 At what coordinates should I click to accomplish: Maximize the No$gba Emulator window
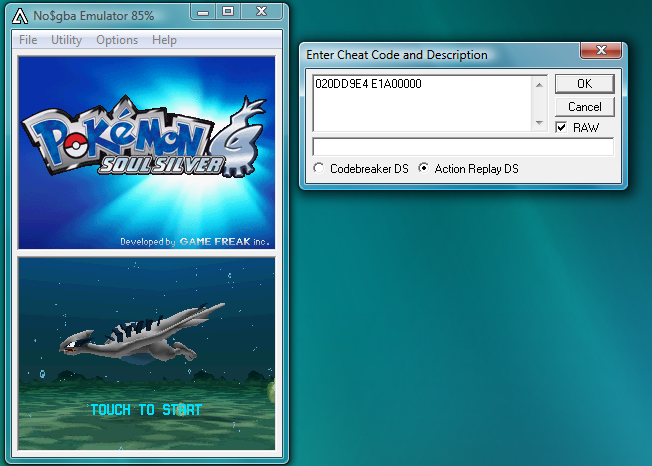tap(228, 12)
